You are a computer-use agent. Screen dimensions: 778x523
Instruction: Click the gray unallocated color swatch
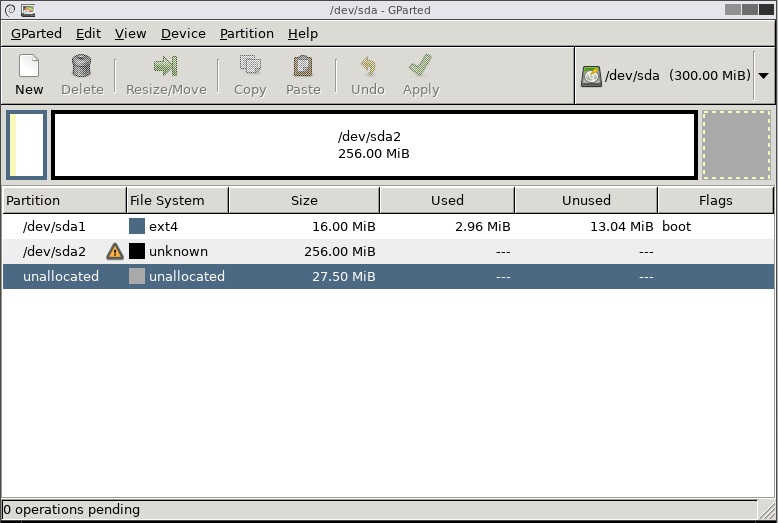pos(137,276)
